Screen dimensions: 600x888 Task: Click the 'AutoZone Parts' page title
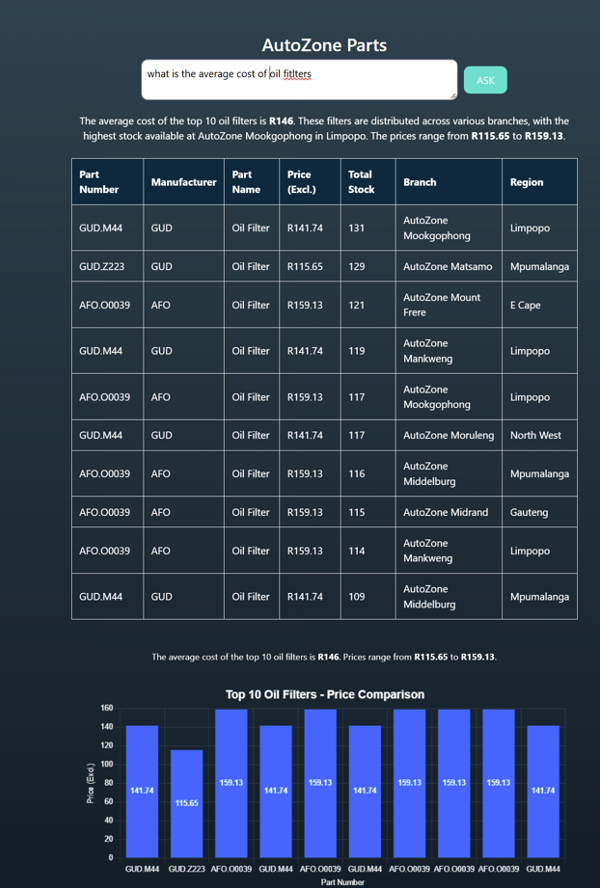pos(324,45)
